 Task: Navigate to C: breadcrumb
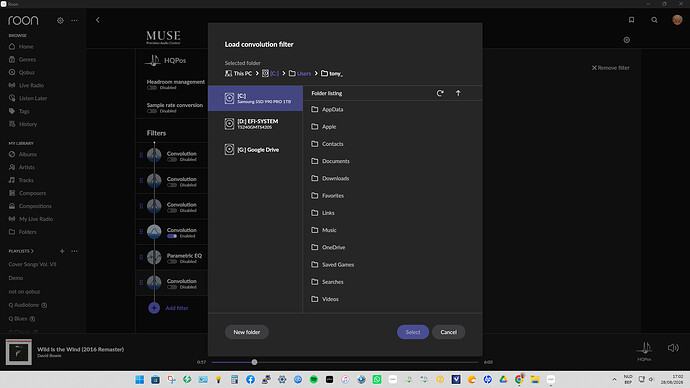271,73
